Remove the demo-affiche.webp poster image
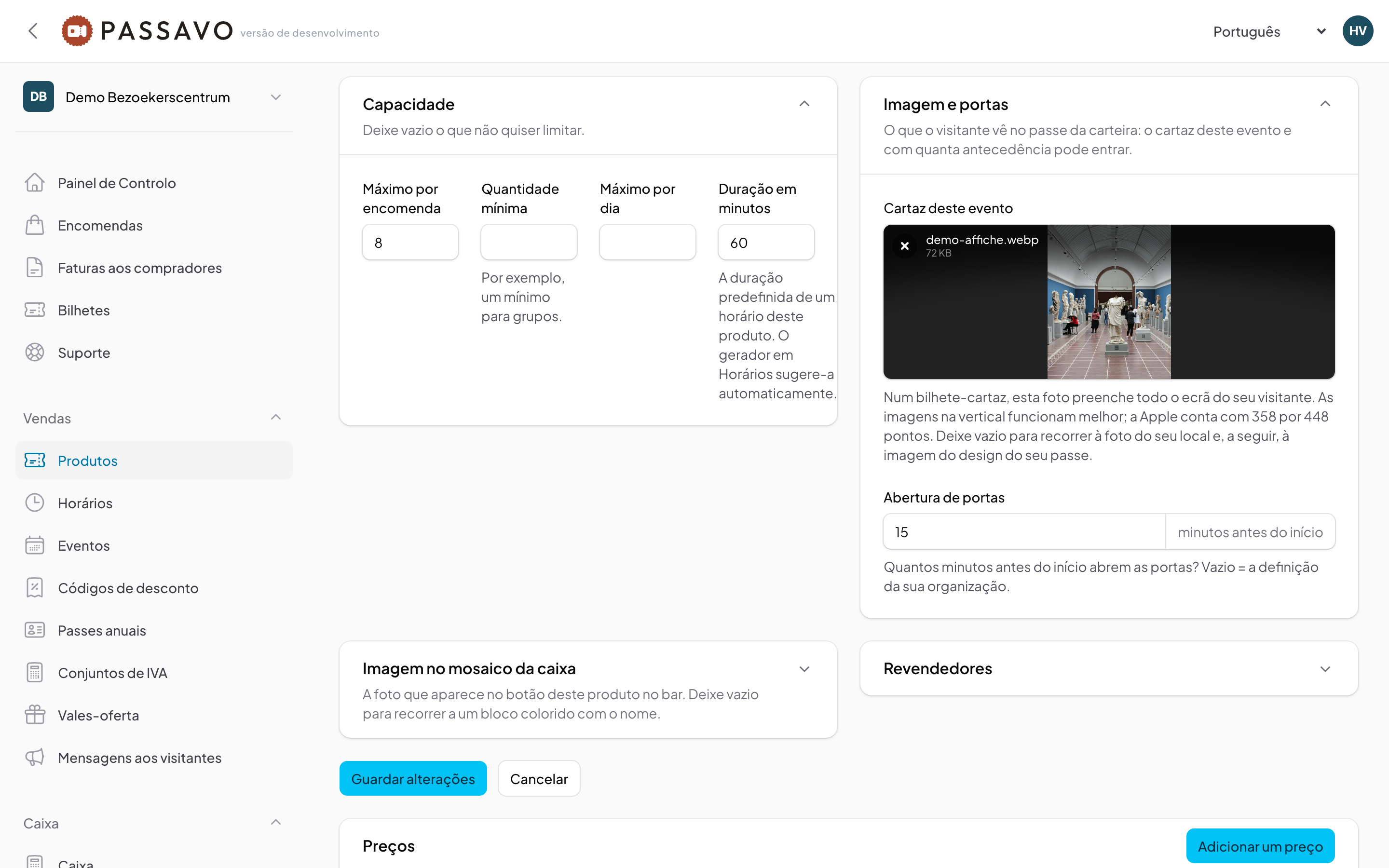Viewport: 1389px width, 868px height. 905,246
